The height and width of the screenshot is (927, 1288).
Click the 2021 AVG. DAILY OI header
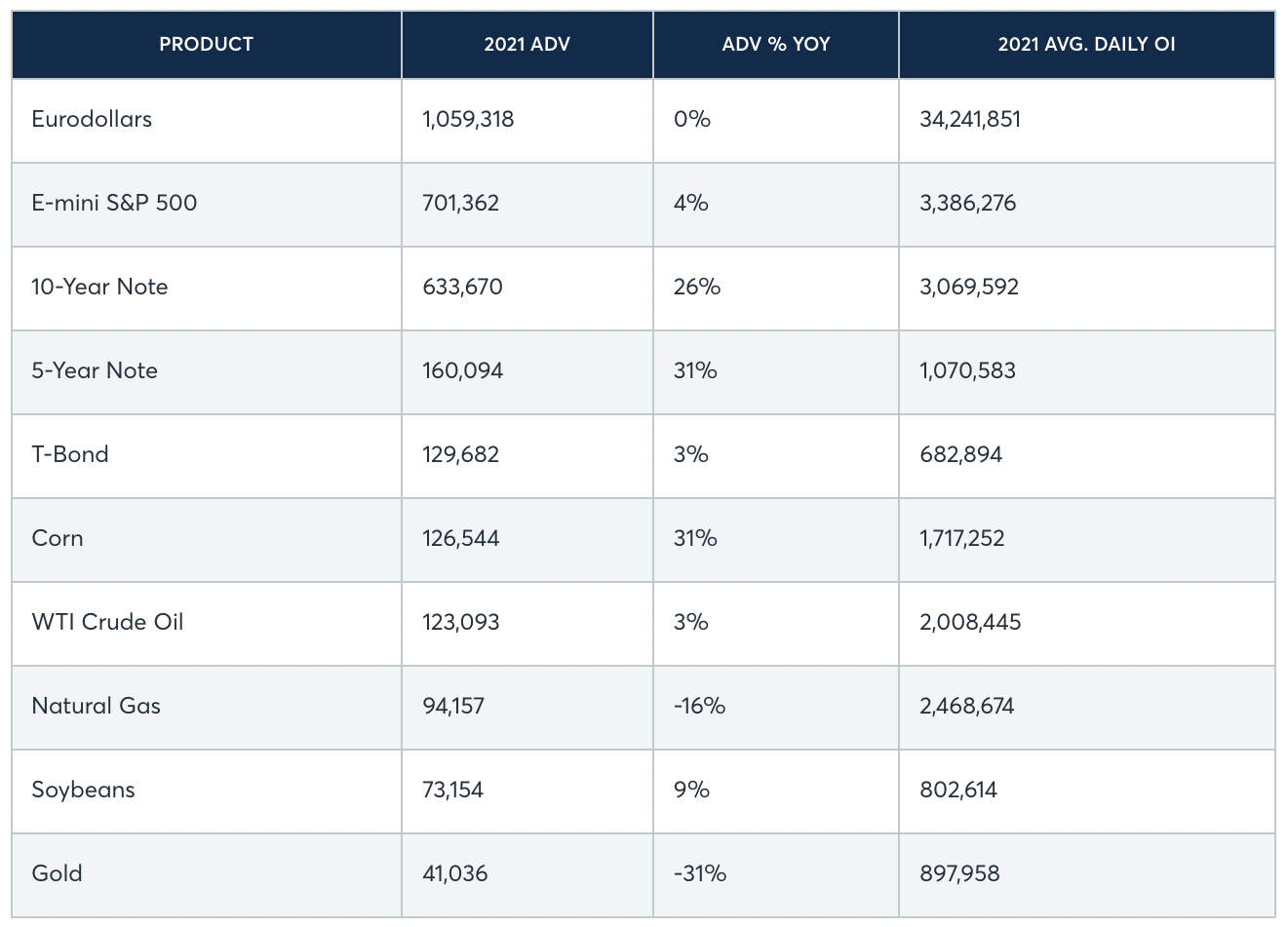click(1086, 45)
